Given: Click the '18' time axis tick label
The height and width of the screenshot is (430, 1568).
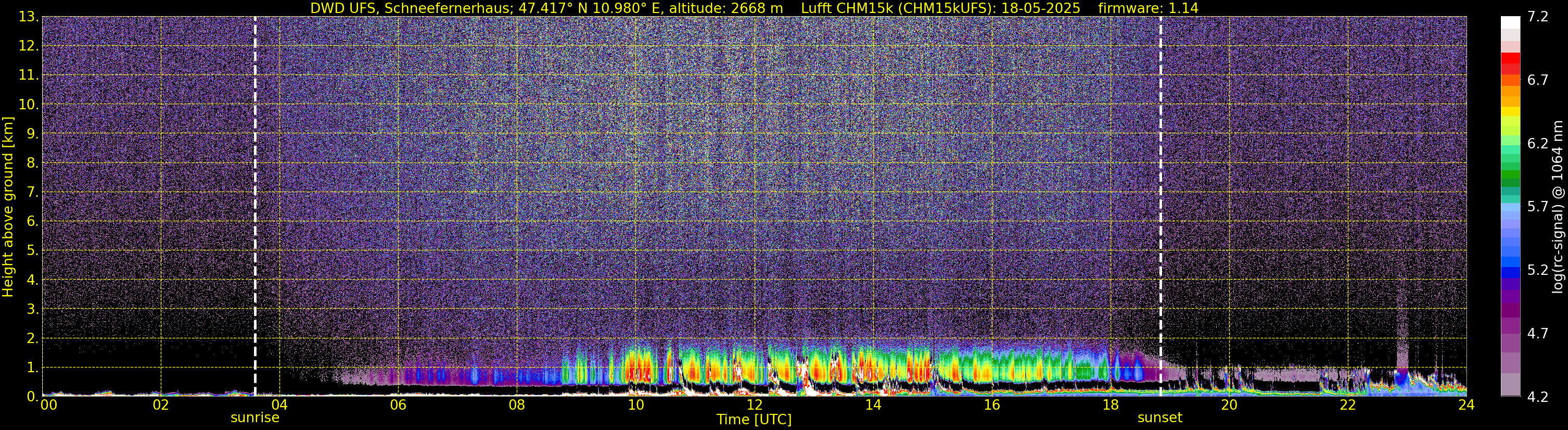Looking at the screenshot, I should pos(1110,406).
